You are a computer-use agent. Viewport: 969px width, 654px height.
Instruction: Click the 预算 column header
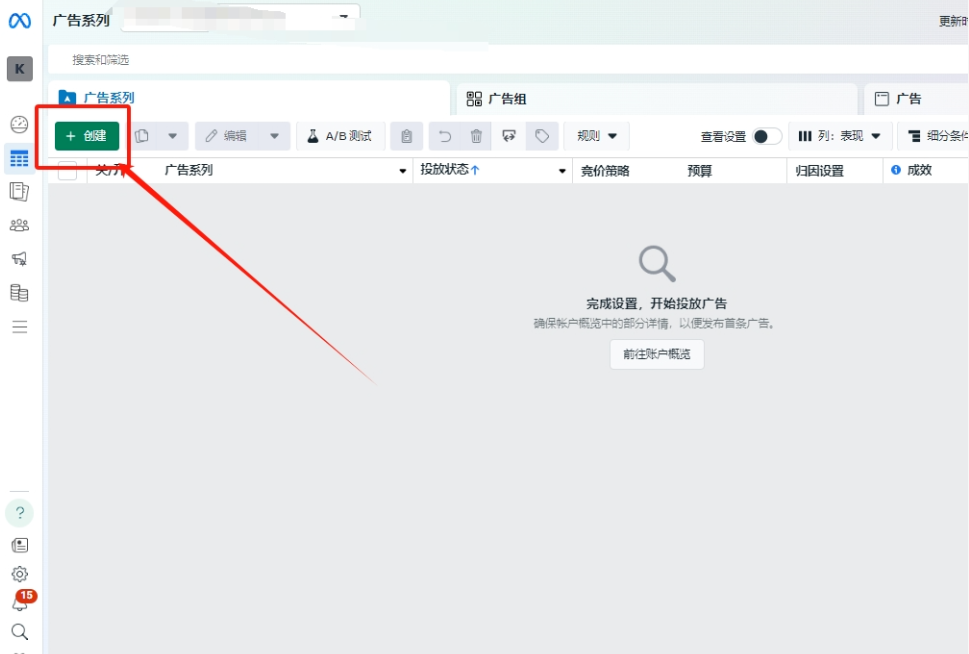[700, 171]
